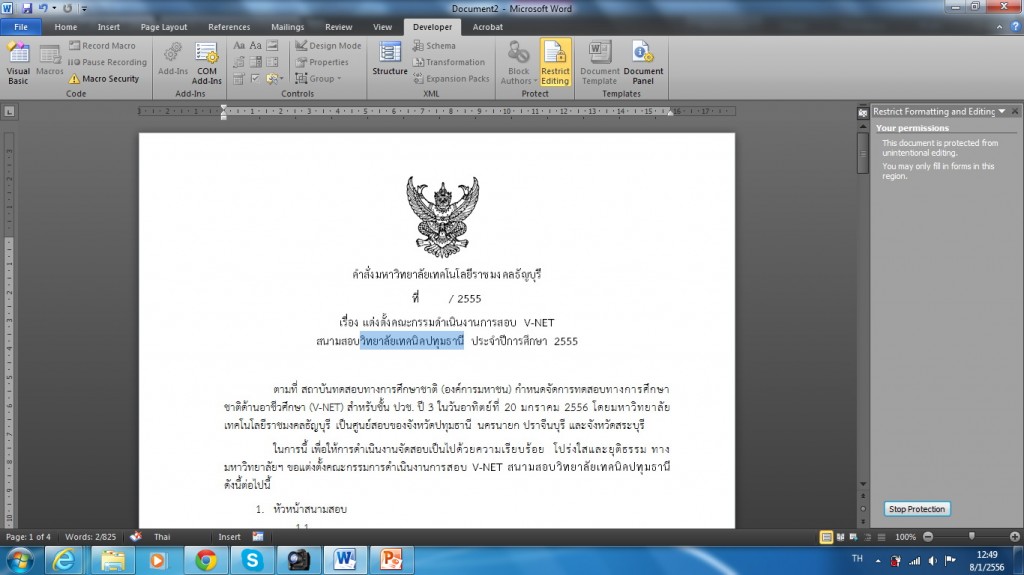1024x575 pixels.
Task: Open COM Add-Ins manager
Action: 206,63
